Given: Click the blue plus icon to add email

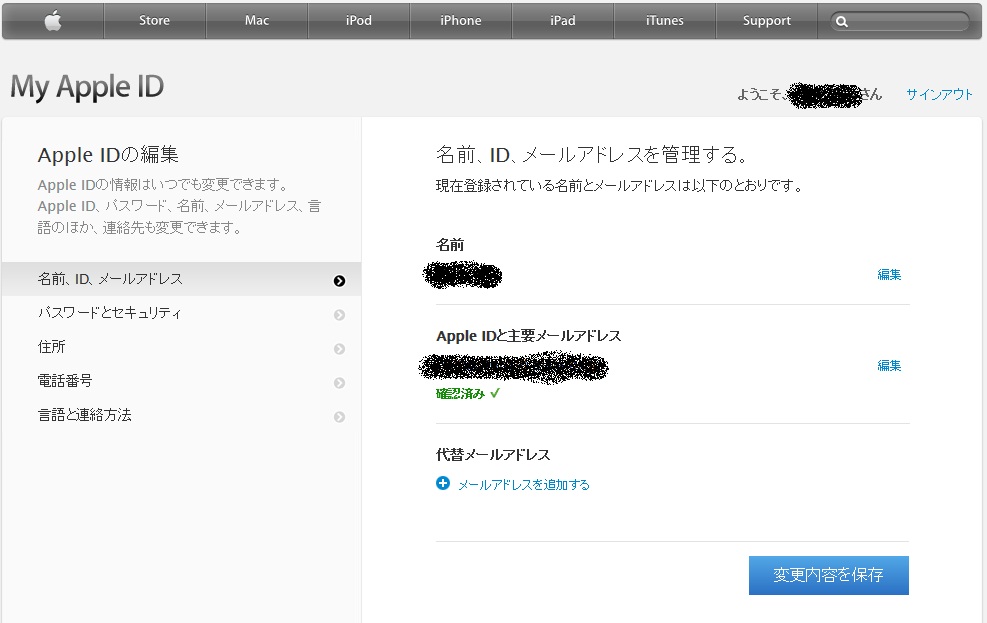Looking at the screenshot, I should (443, 483).
